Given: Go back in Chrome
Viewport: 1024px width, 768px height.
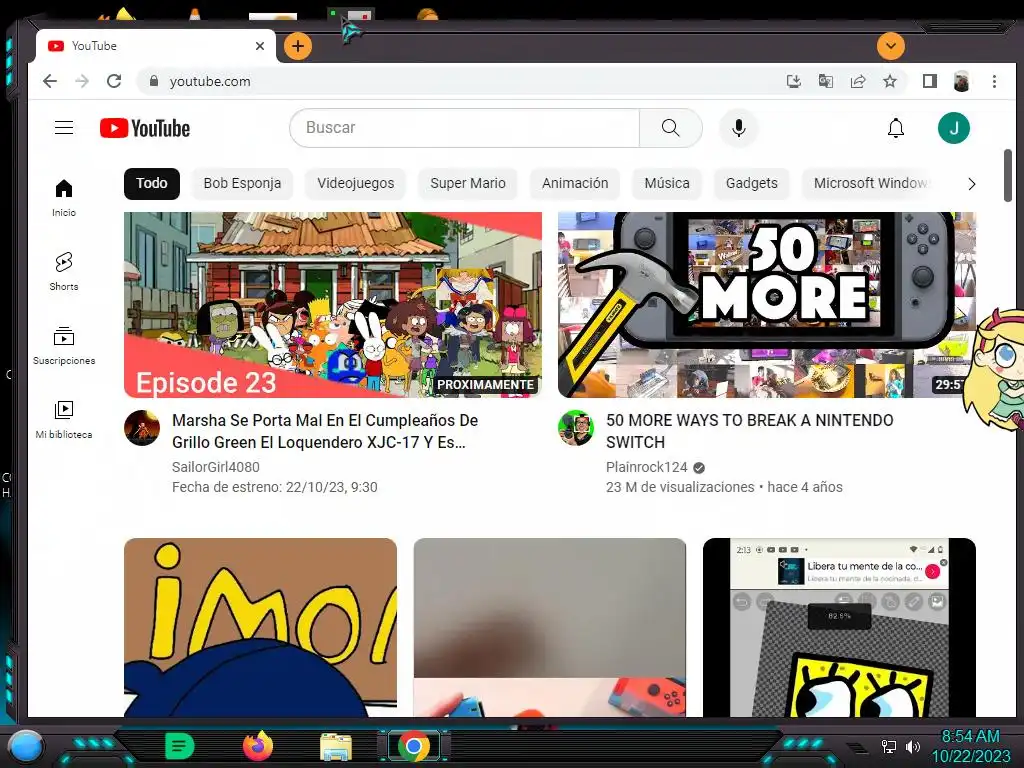Looking at the screenshot, I should (50, 81).
